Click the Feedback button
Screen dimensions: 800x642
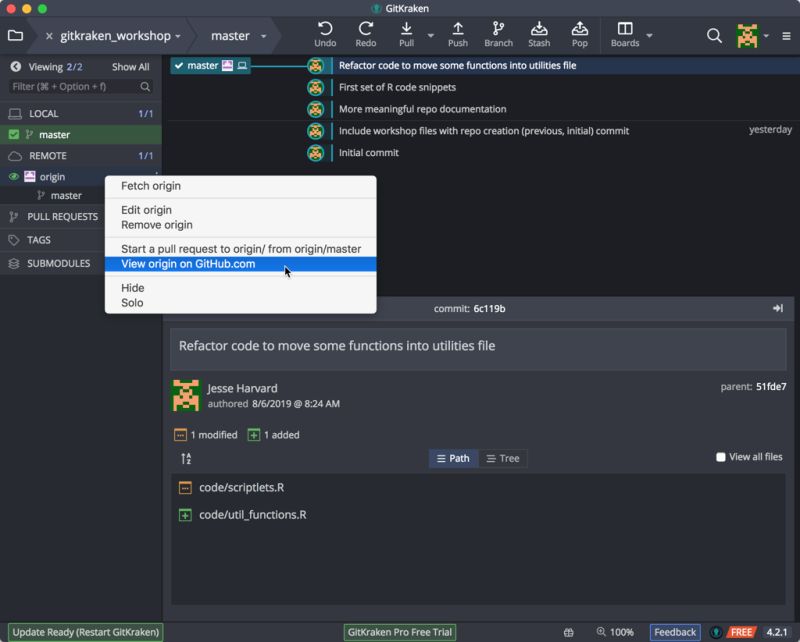[x=675, y=632]
